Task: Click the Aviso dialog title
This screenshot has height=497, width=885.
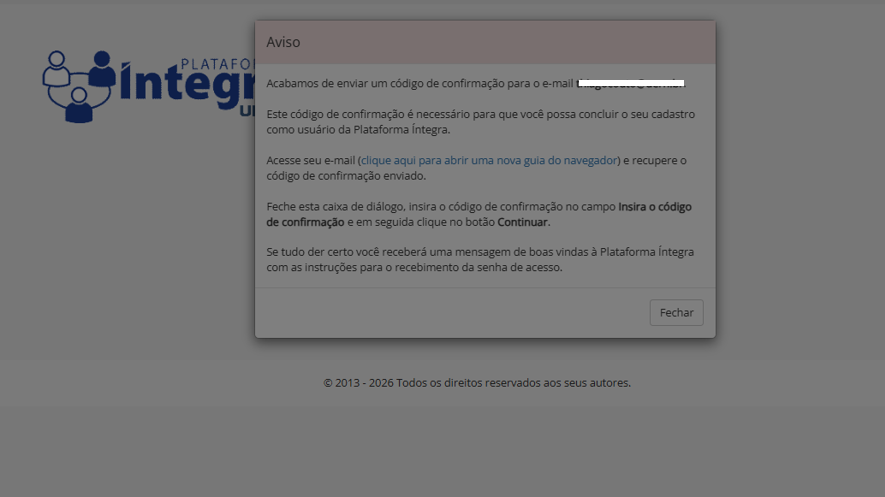Action: pyautogui.click(x=283, y=42)
